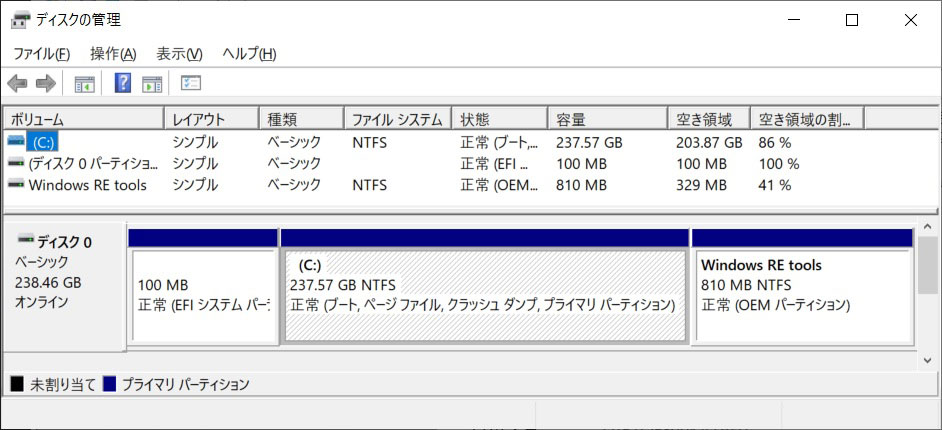Open Help using the blue question mark icon
942x430 pixels.
pyautogui.click(x=123, y=84)
